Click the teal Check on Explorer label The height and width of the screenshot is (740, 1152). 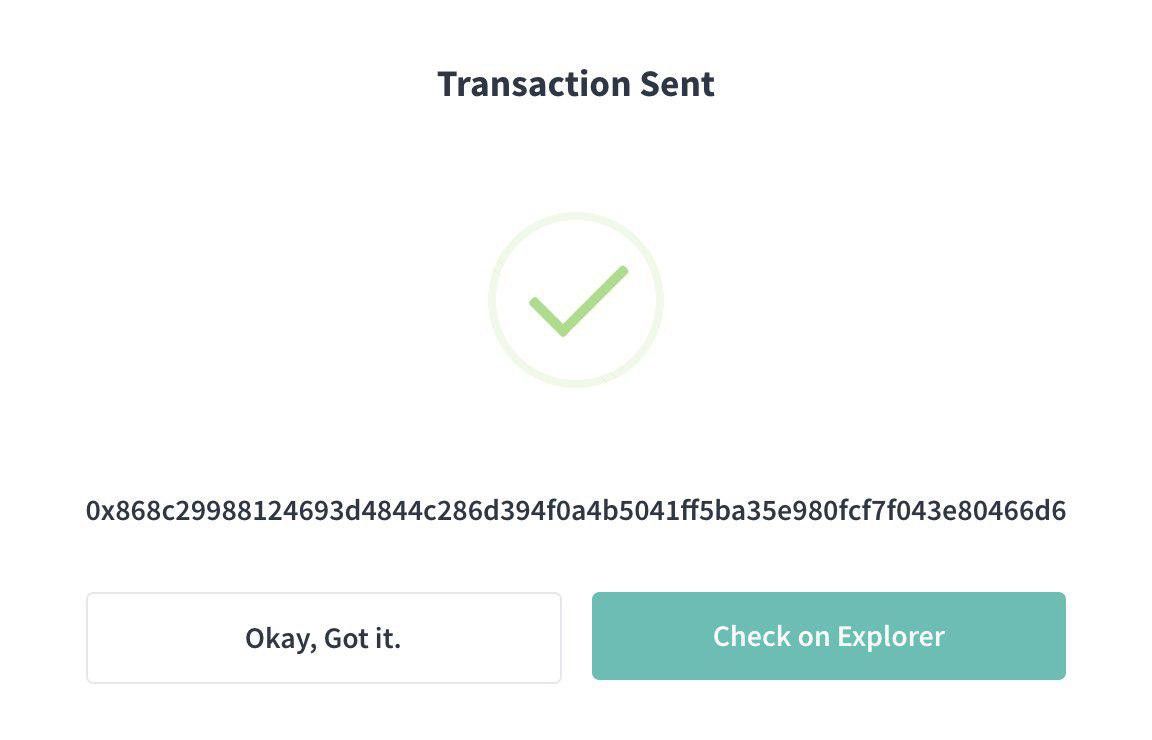tap(828, 636)
